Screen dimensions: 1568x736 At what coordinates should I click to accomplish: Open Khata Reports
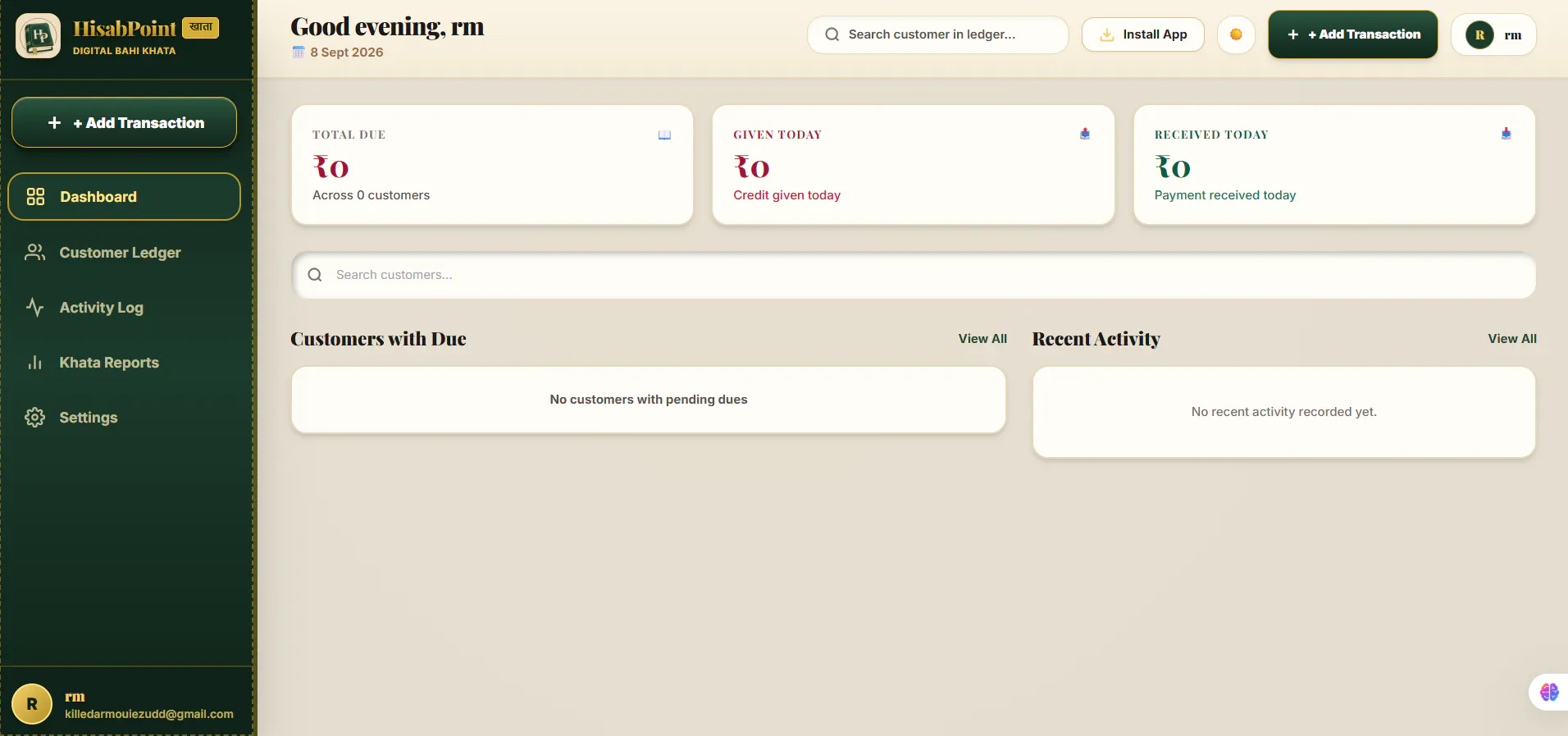(124, 362)
